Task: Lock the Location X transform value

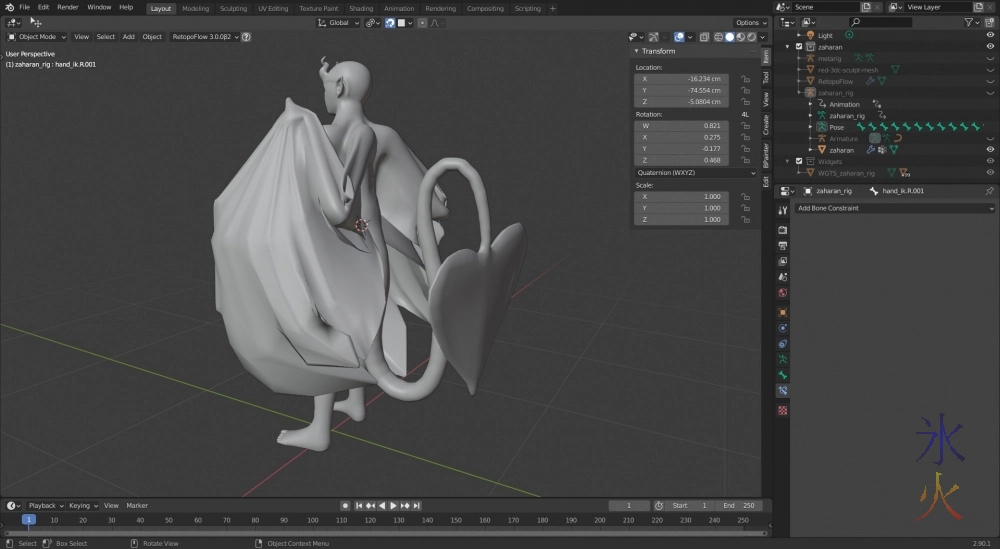Action: [x=745, y=78]
